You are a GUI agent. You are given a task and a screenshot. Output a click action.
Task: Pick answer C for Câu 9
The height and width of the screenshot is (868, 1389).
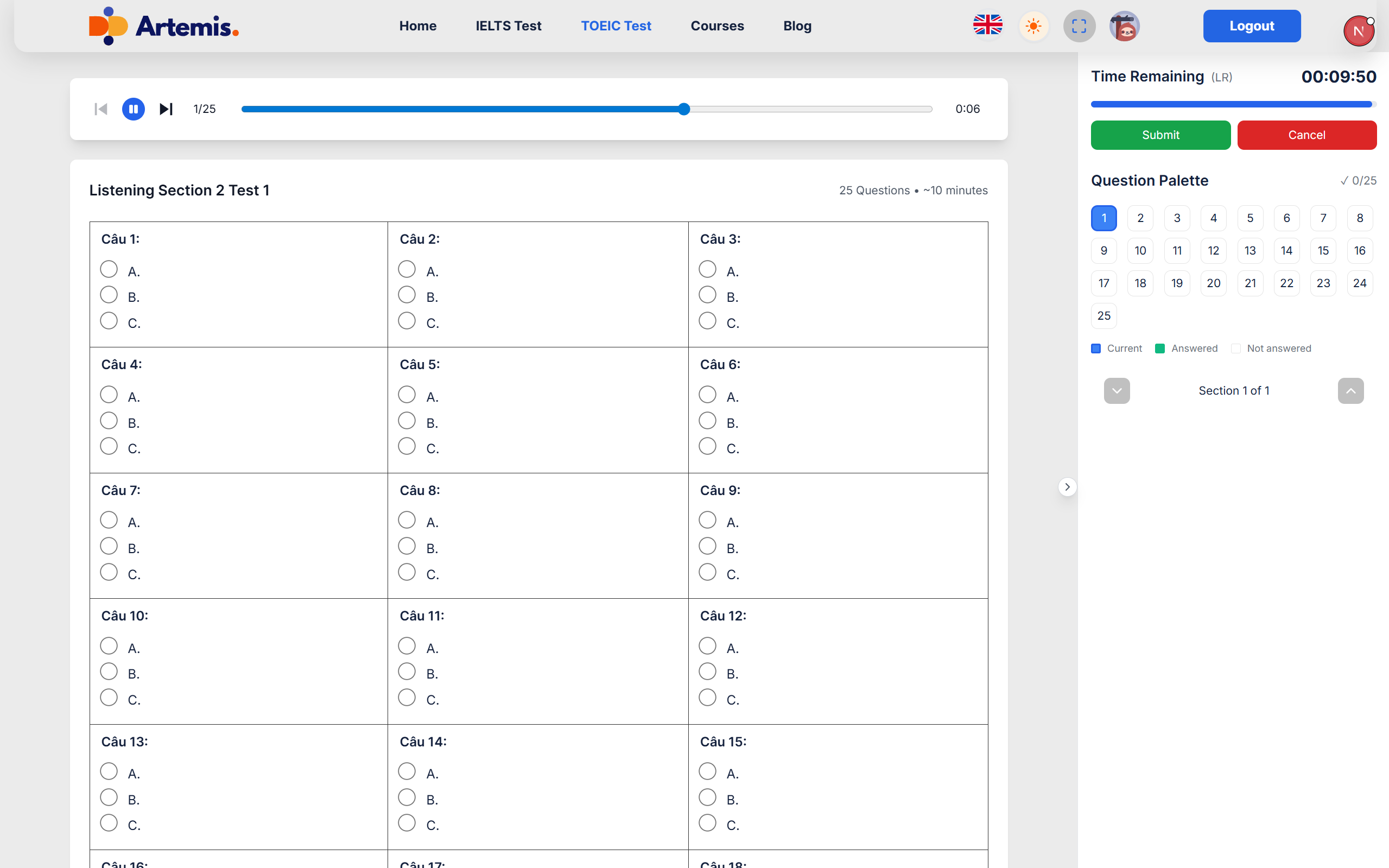(x=707, y=572)
